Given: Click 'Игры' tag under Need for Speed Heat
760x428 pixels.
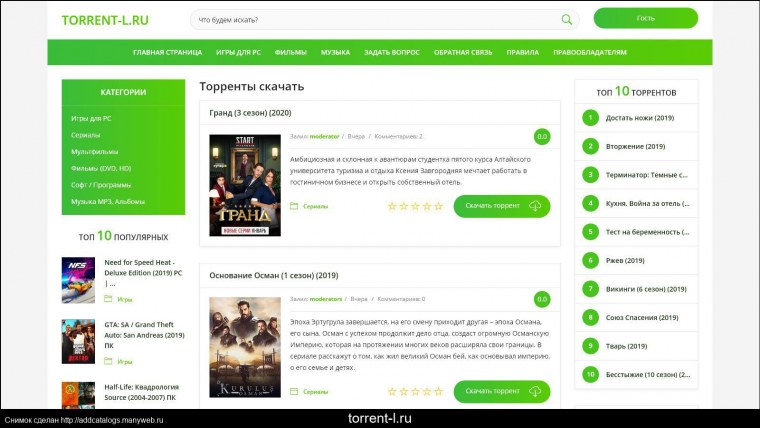Looking at the screenshot, I should (125, 300).
